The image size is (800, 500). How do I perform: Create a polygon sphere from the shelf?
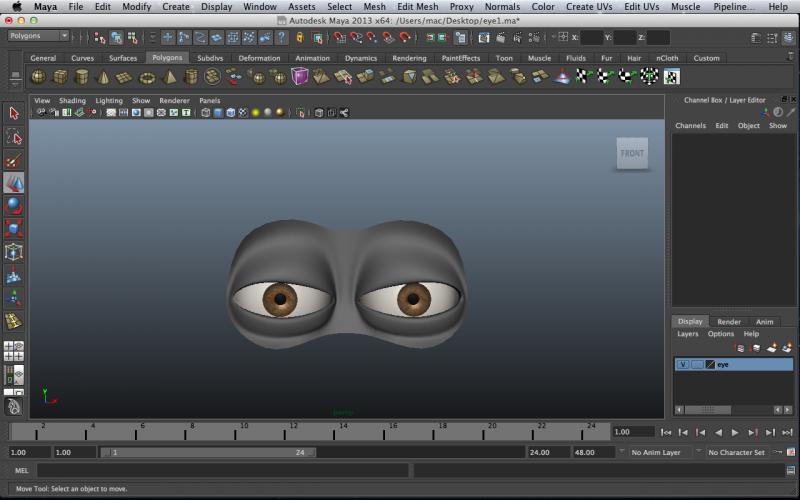coord(38,77)
